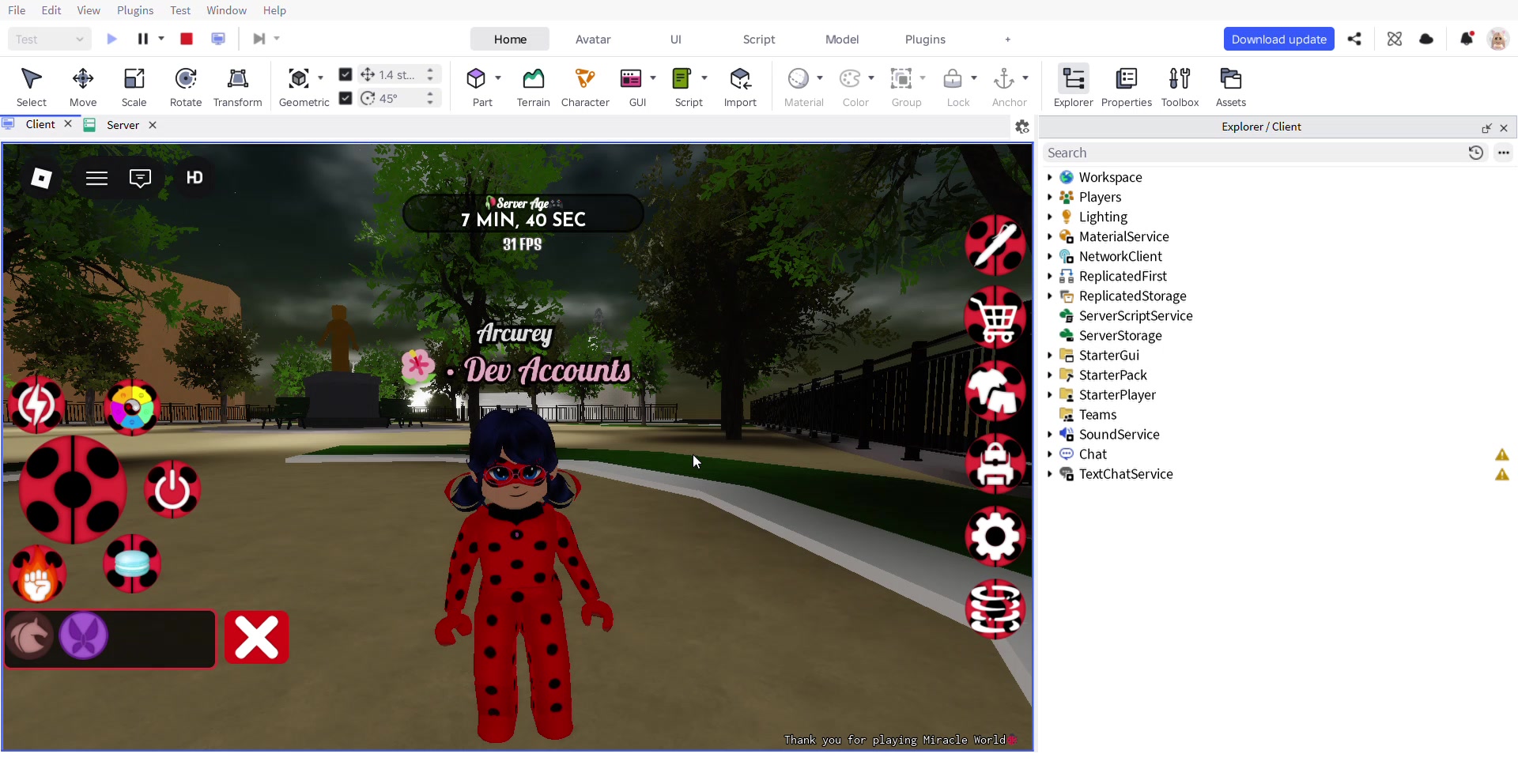This screenshot has width=1518, height=784.
Task: Click the in-game lightning bolt button
Action: point(36,405)
